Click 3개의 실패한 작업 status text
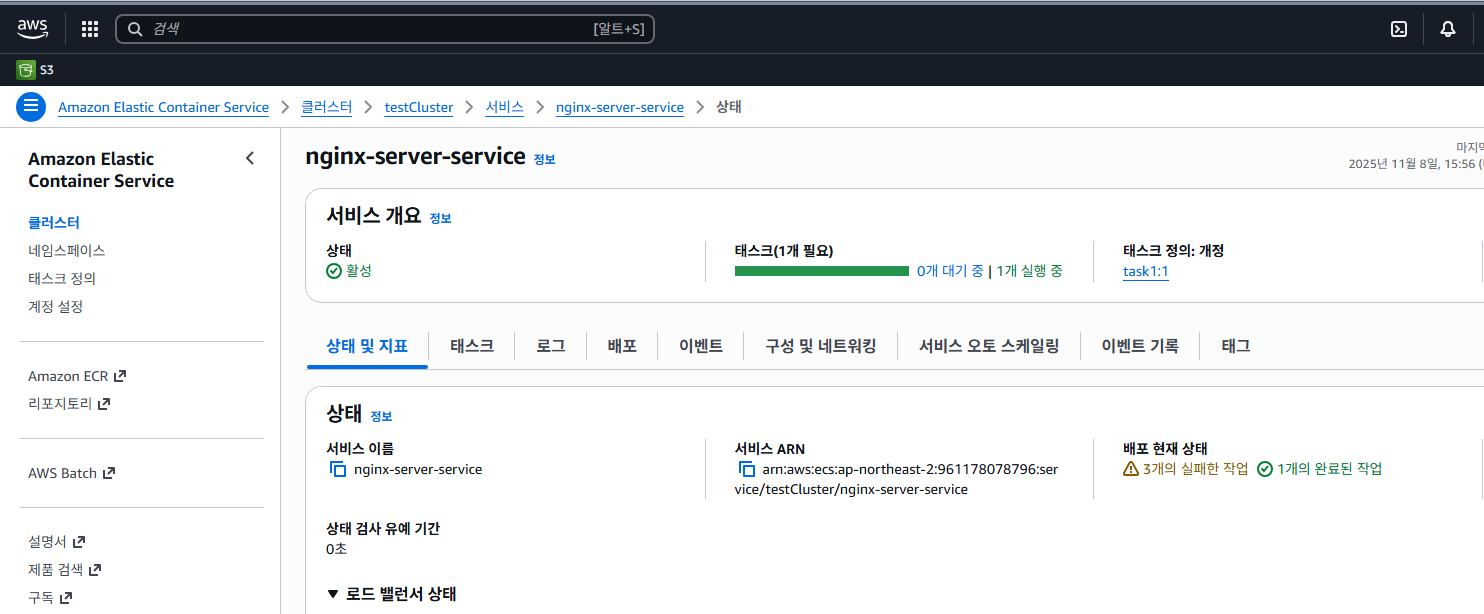The width and height of the screenshot is (1484, 614). [1196, 469]
